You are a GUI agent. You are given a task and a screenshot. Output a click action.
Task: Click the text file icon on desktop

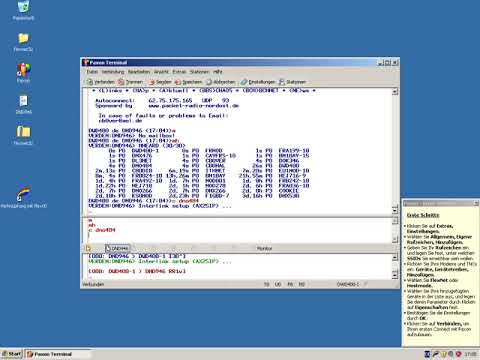coord(23,104)
